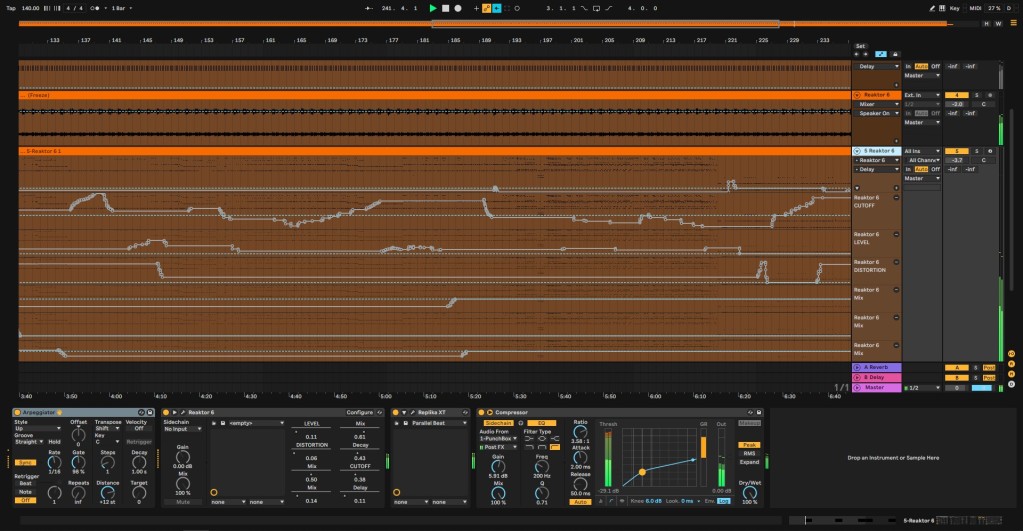Image resolution: width=1023 pixels, height=531 pixels.
Task: Click the Stop button in transport
Action: (x=445, y=8)
